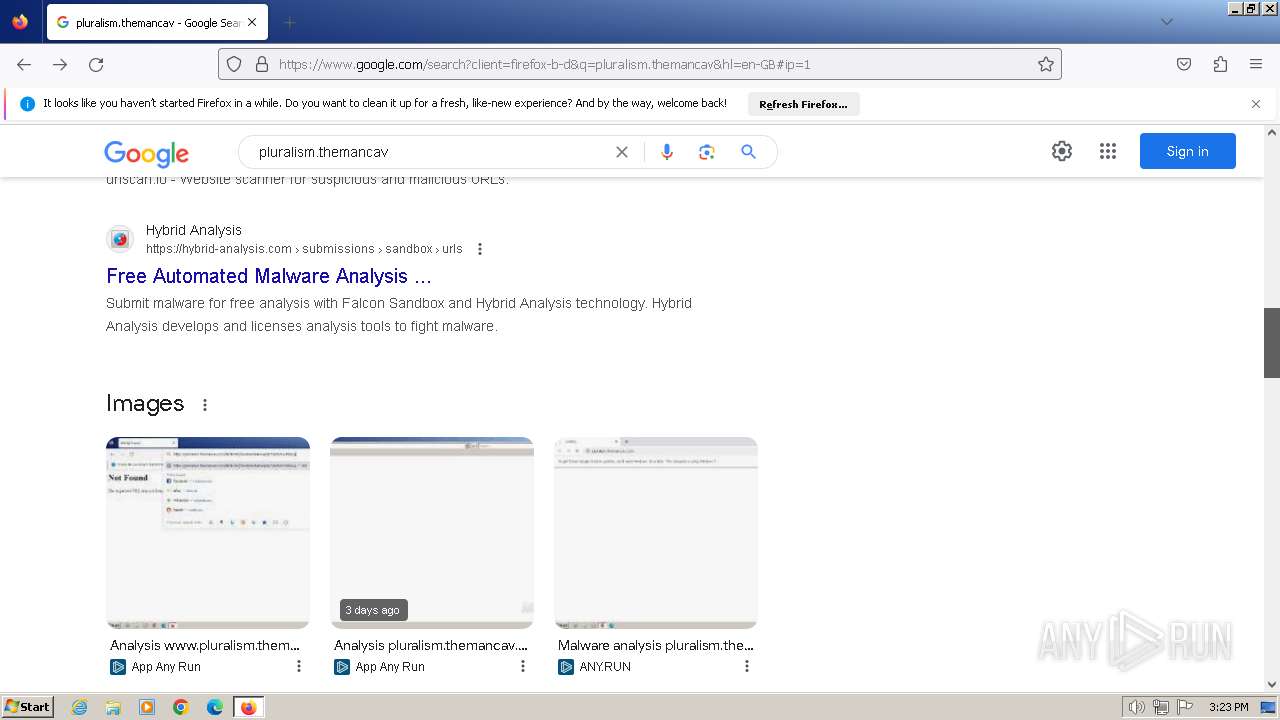Open the network icon in system tray

(x=1161, y=707)
